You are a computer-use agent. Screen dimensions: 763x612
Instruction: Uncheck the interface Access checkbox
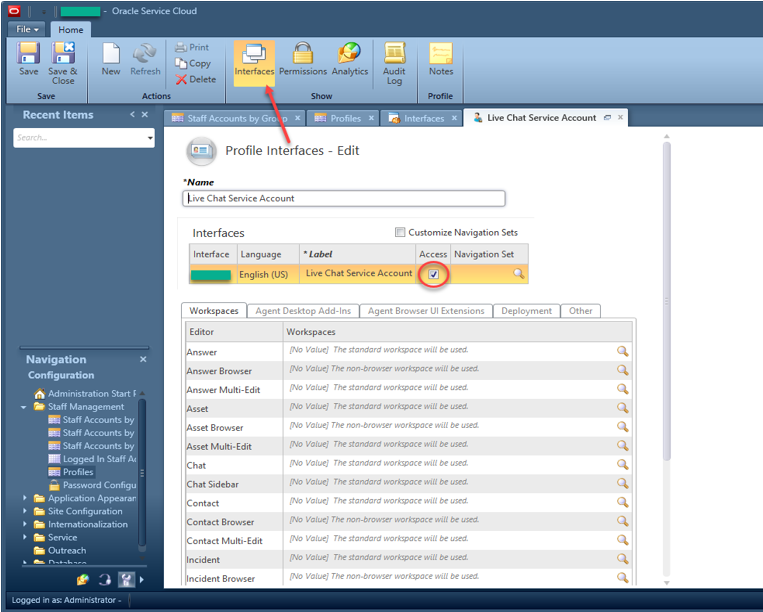click(x=433, y=274)
